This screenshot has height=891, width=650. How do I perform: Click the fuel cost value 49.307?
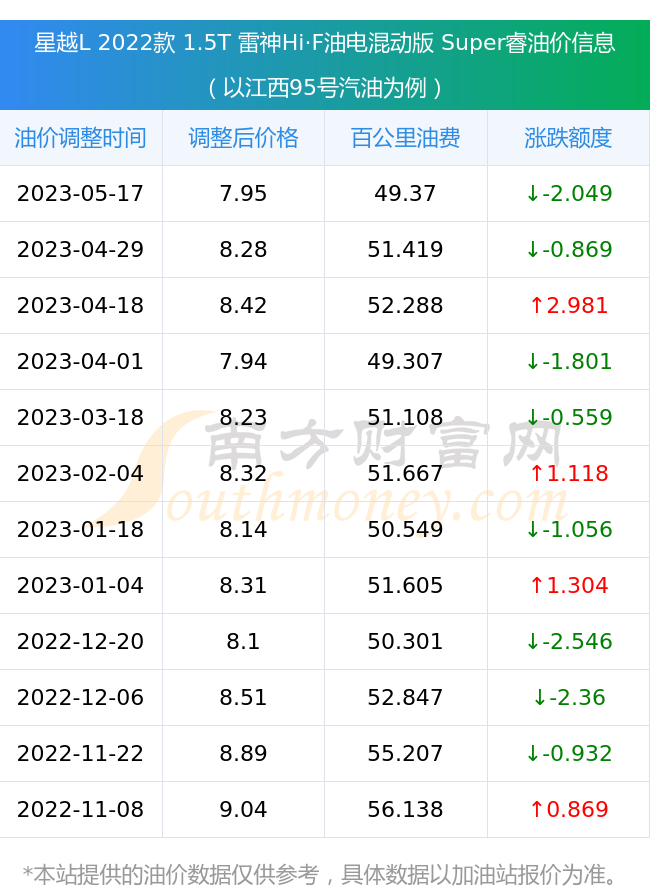[405, 361]
